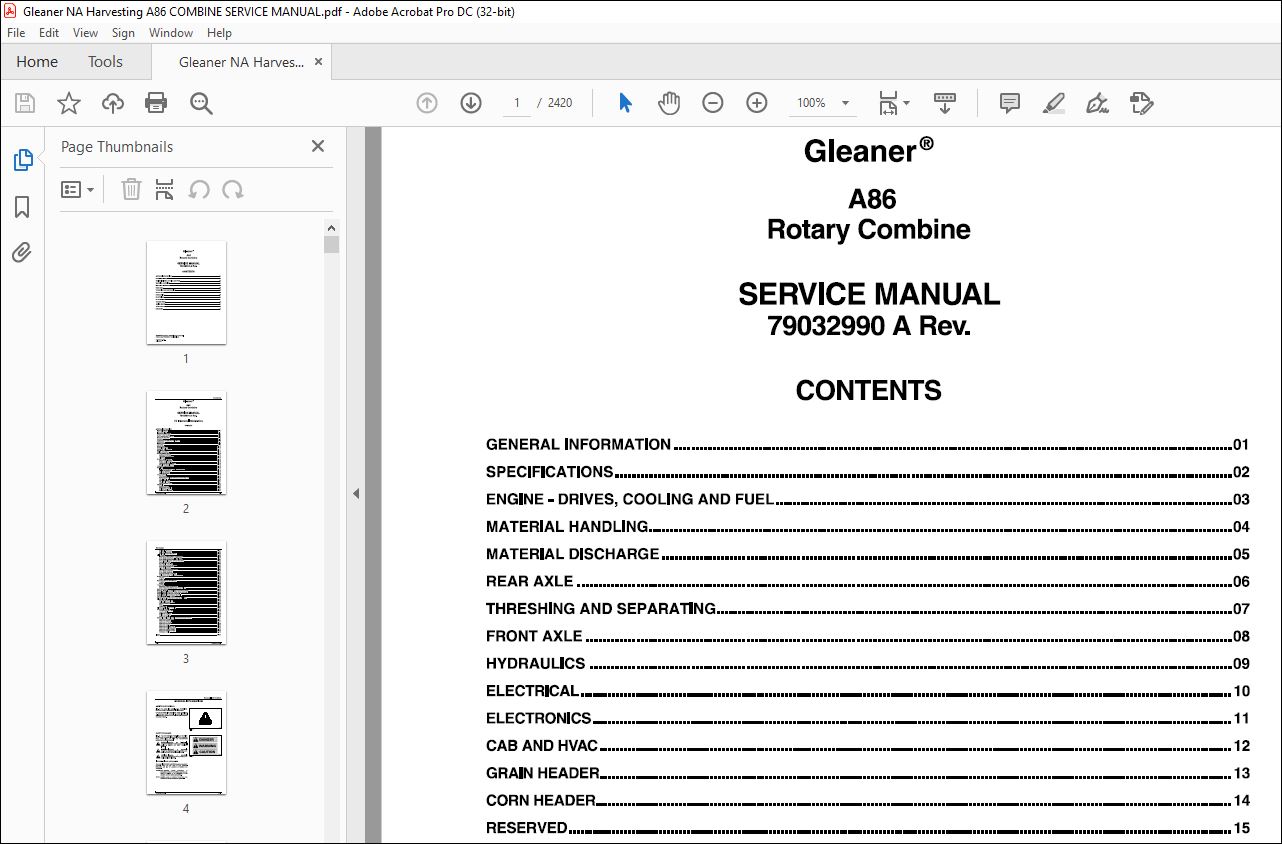This screenshot has height=844, width=1282.
Task: Print the document with the printer icon
Action: tap(156, 103)
